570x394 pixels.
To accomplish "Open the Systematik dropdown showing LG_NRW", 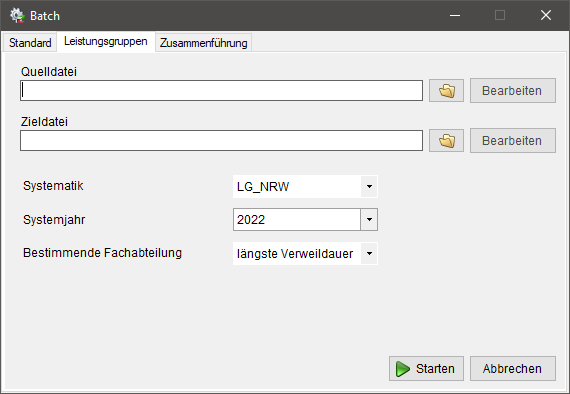I will (305, 186).
